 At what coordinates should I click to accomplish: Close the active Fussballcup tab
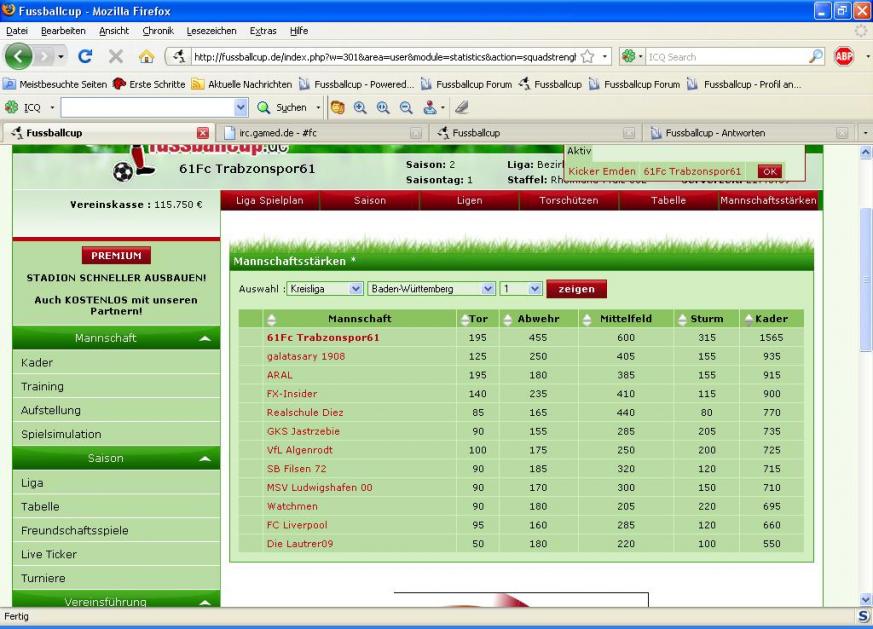(x=203, y=132)
